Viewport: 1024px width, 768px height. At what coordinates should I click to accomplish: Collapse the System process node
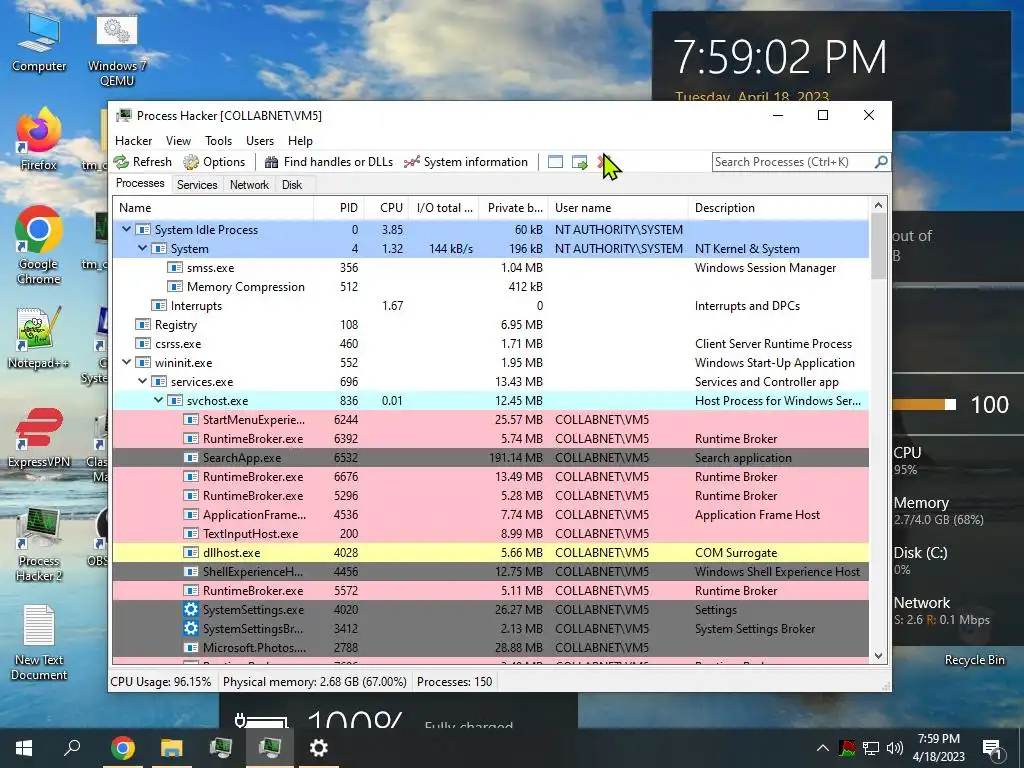pyautogui.click(x=142, y=248)
